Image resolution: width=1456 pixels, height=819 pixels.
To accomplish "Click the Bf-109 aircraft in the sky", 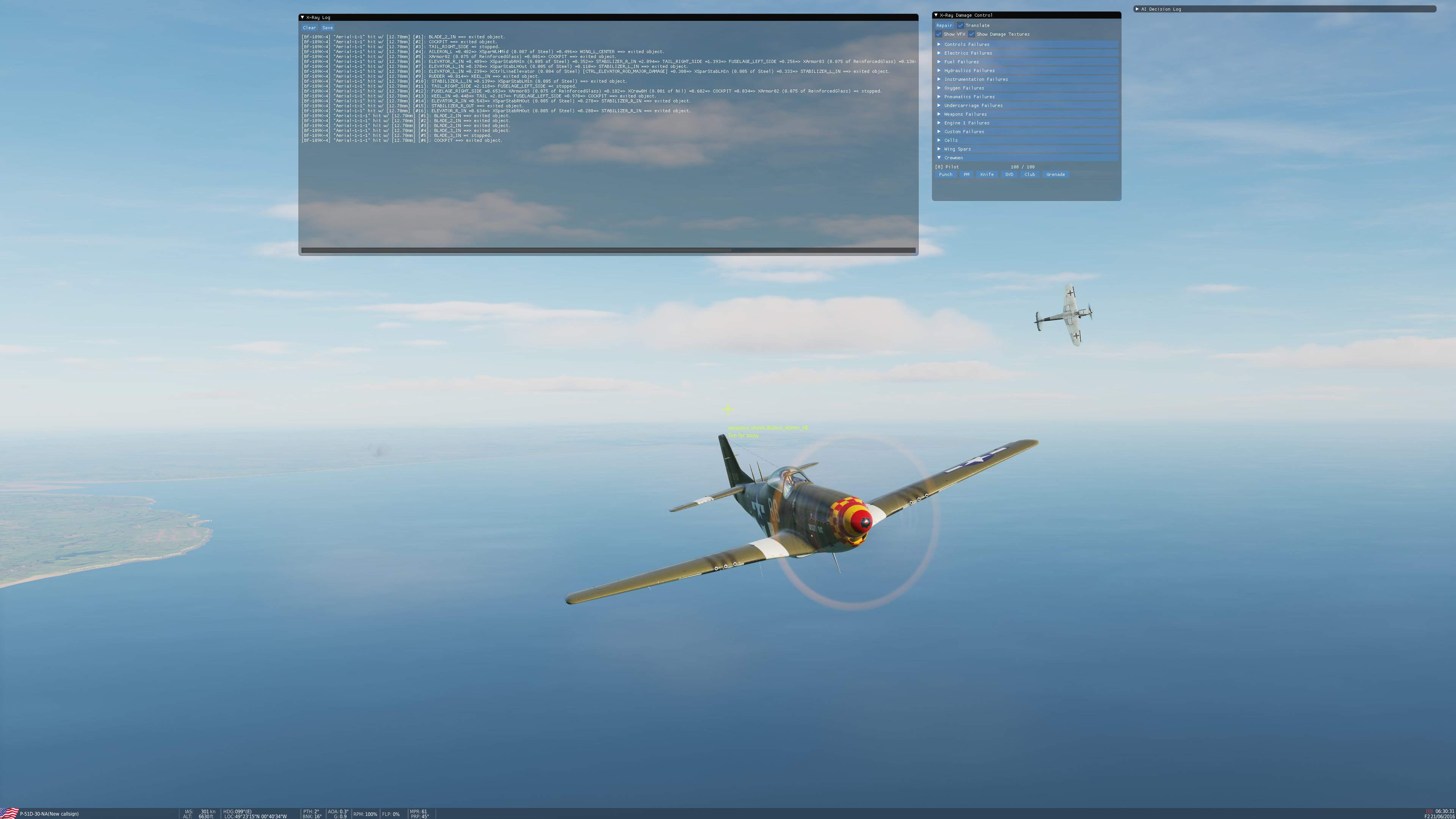I will (1064, 315).
